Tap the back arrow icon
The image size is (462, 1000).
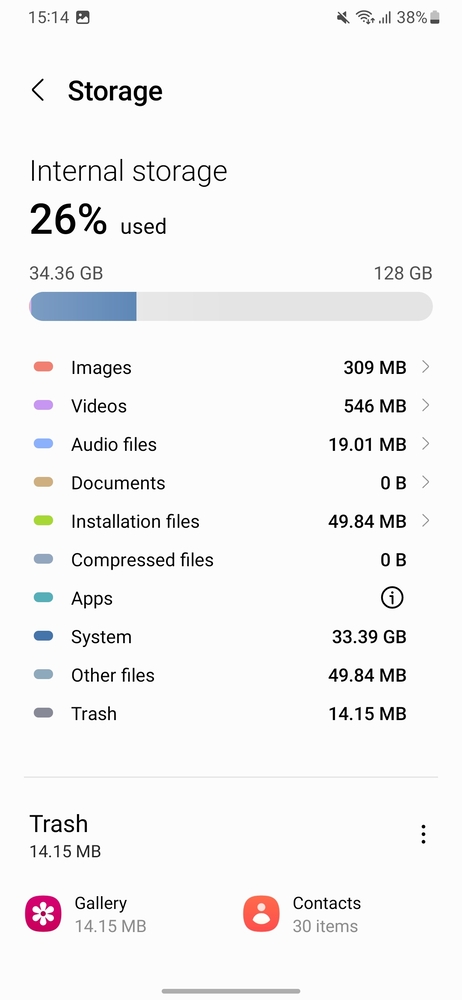(x=38, y=91)
